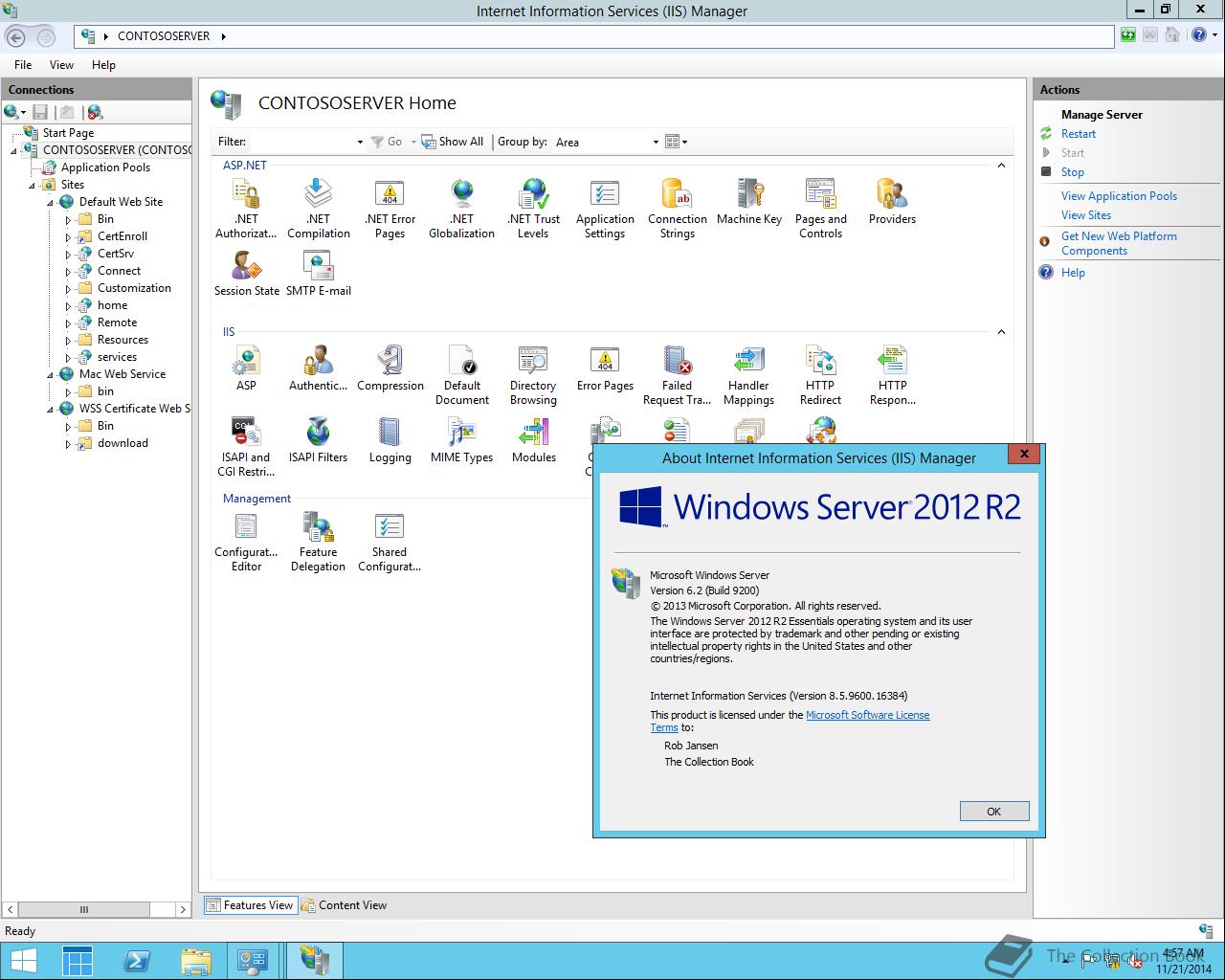Open Configuration Editor feature

246,542
